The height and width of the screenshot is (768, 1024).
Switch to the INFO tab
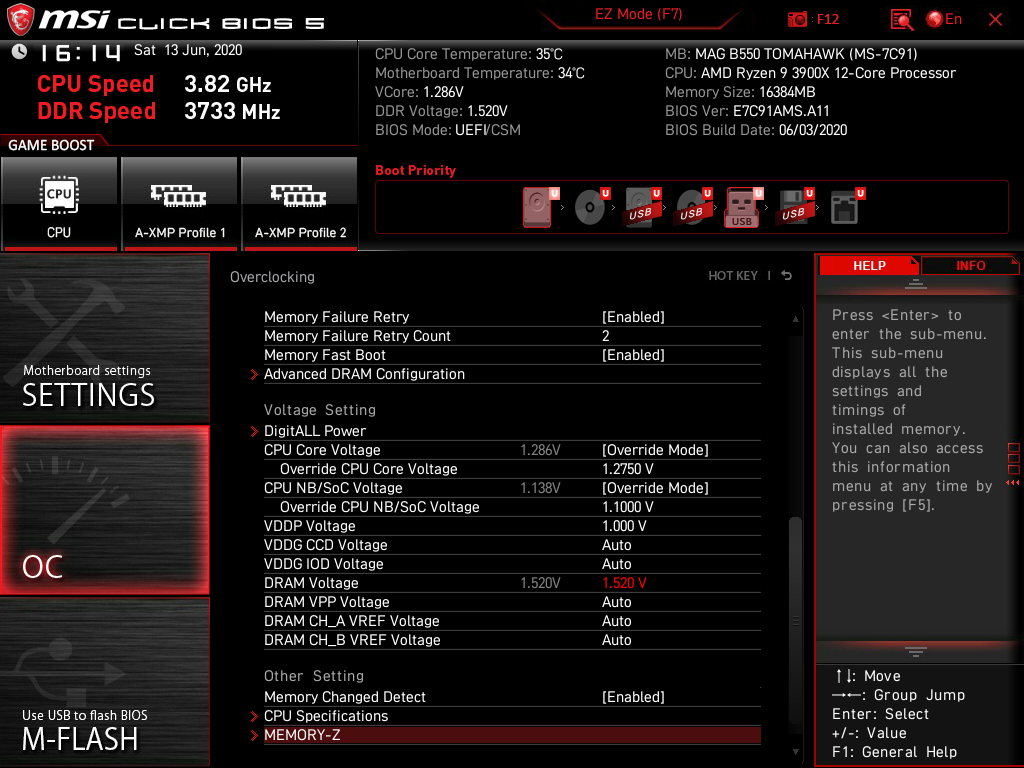[970, 265]
